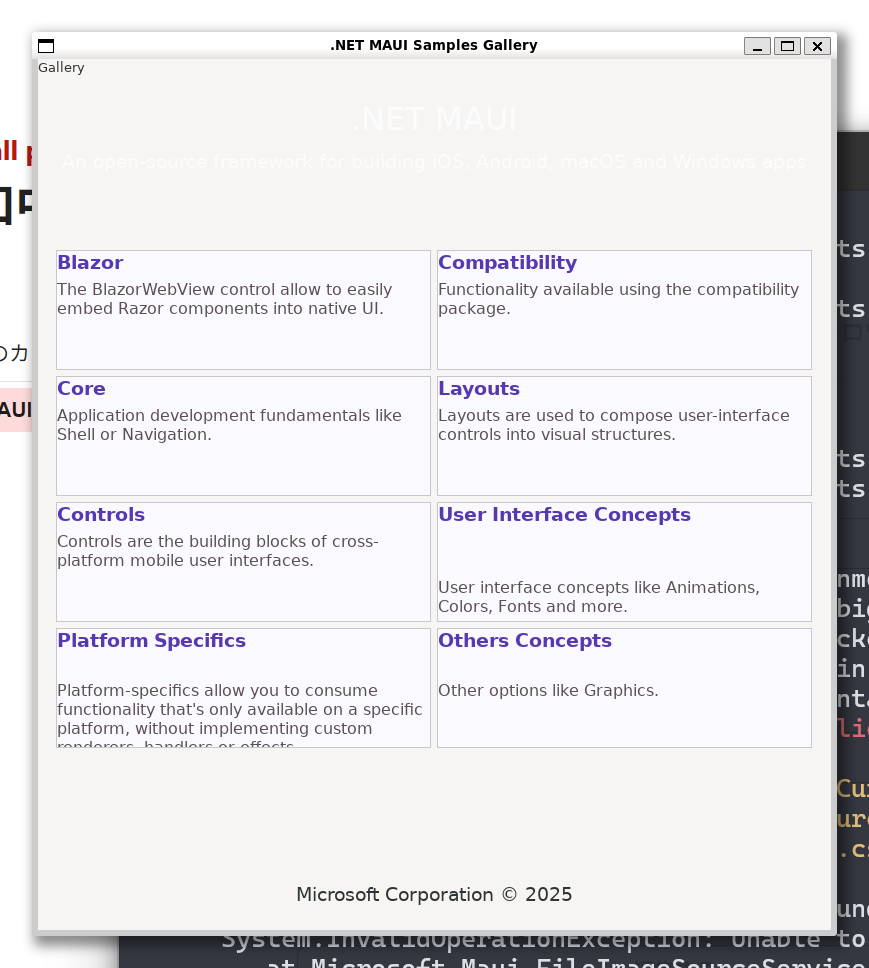869x968 pixels.
Task: Open User Interface Concepts heading
Action: point(564,514)
